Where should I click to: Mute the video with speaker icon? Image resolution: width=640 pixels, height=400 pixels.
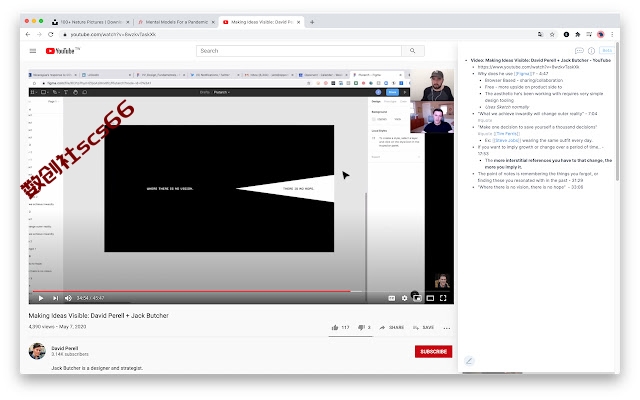(68, 298)
